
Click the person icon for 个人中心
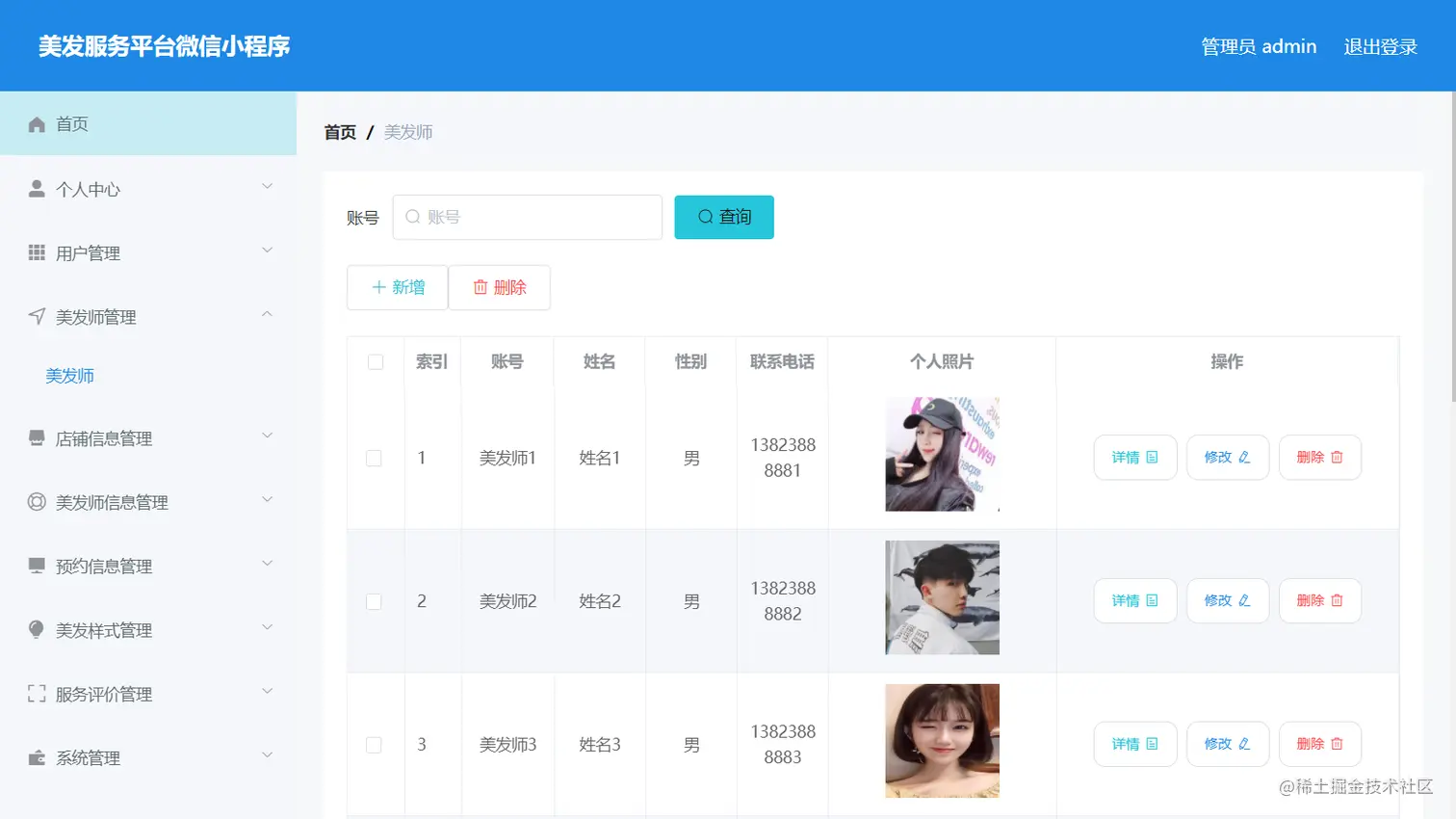[37, 189]
